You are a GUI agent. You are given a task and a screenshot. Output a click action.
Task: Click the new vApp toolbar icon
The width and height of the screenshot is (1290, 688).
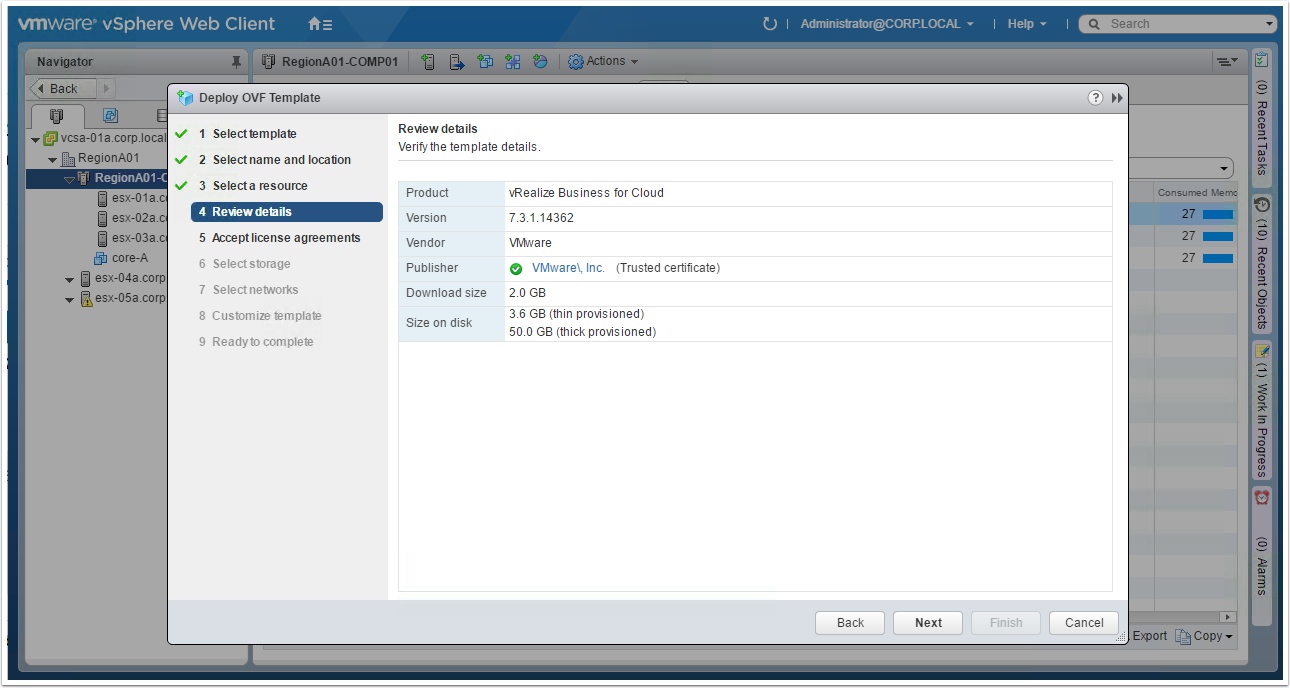click(513, 62)
